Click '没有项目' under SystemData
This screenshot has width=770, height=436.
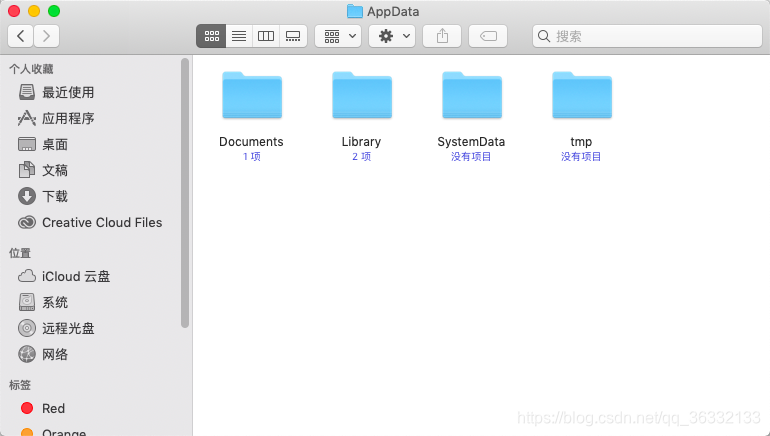tap(471, 157)
